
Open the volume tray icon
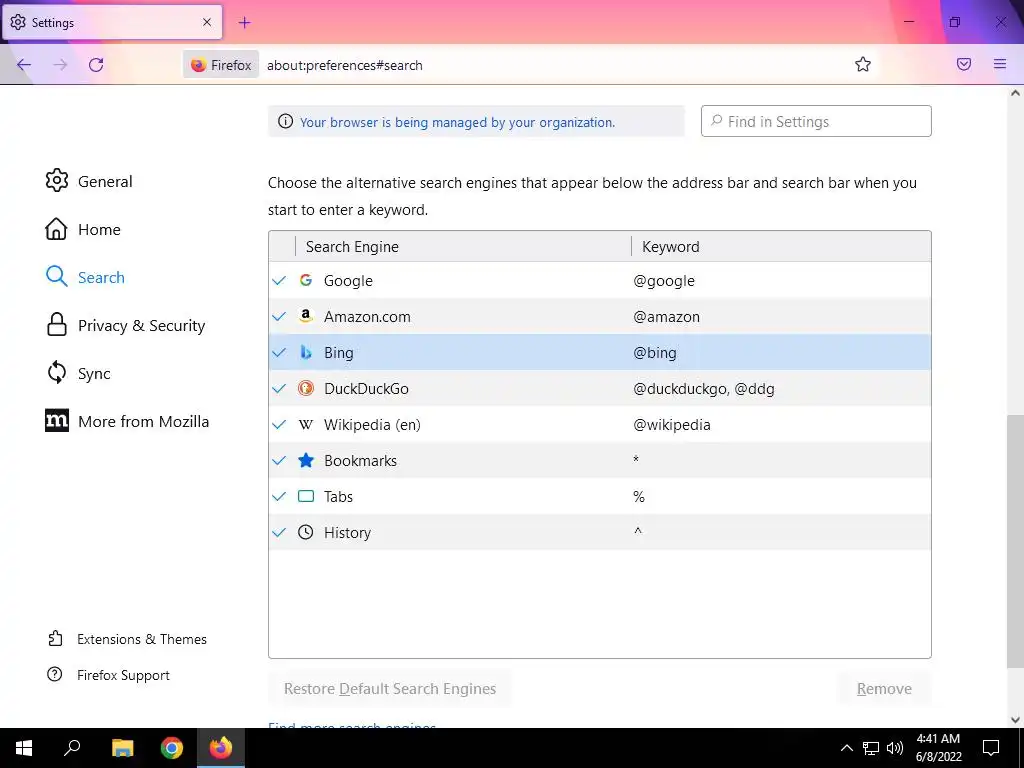[895, 748]
